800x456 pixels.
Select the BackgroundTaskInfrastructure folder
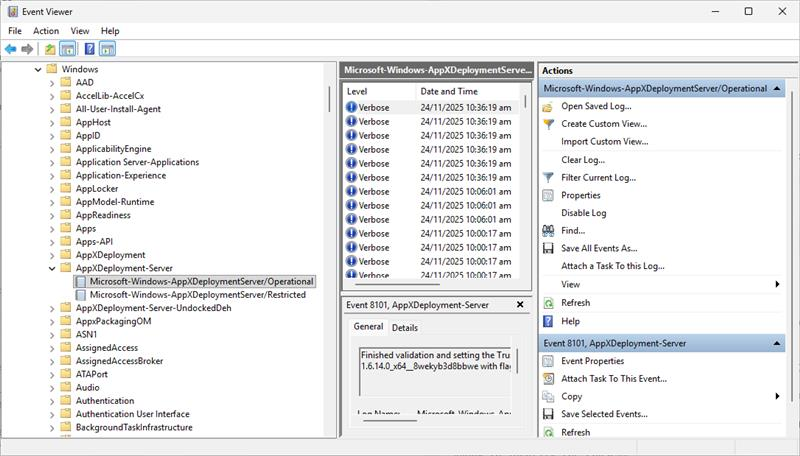click(x=134, y=427)
